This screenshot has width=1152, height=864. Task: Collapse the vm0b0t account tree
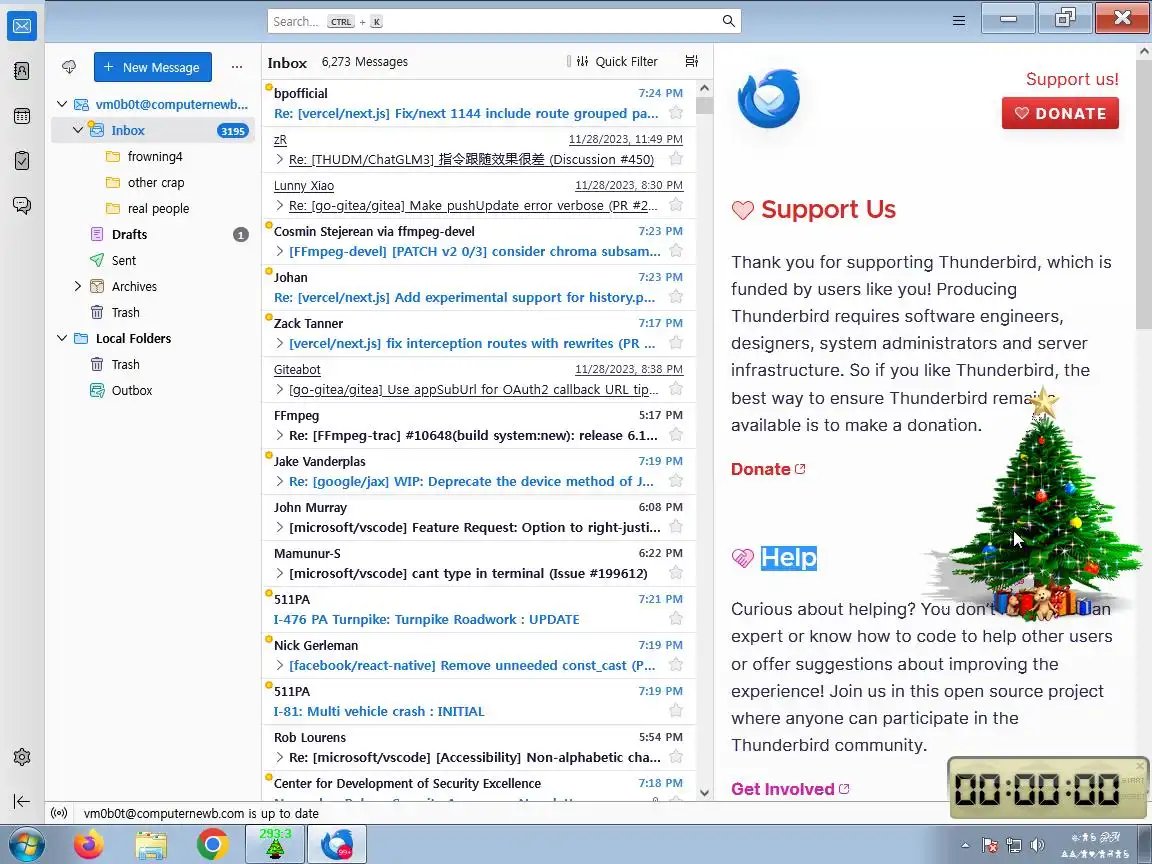click(x=62, y=104)
